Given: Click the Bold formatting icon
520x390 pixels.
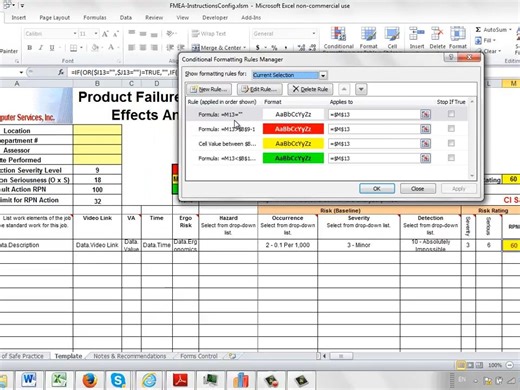Looking at the screenshot, I should (29, 48).
